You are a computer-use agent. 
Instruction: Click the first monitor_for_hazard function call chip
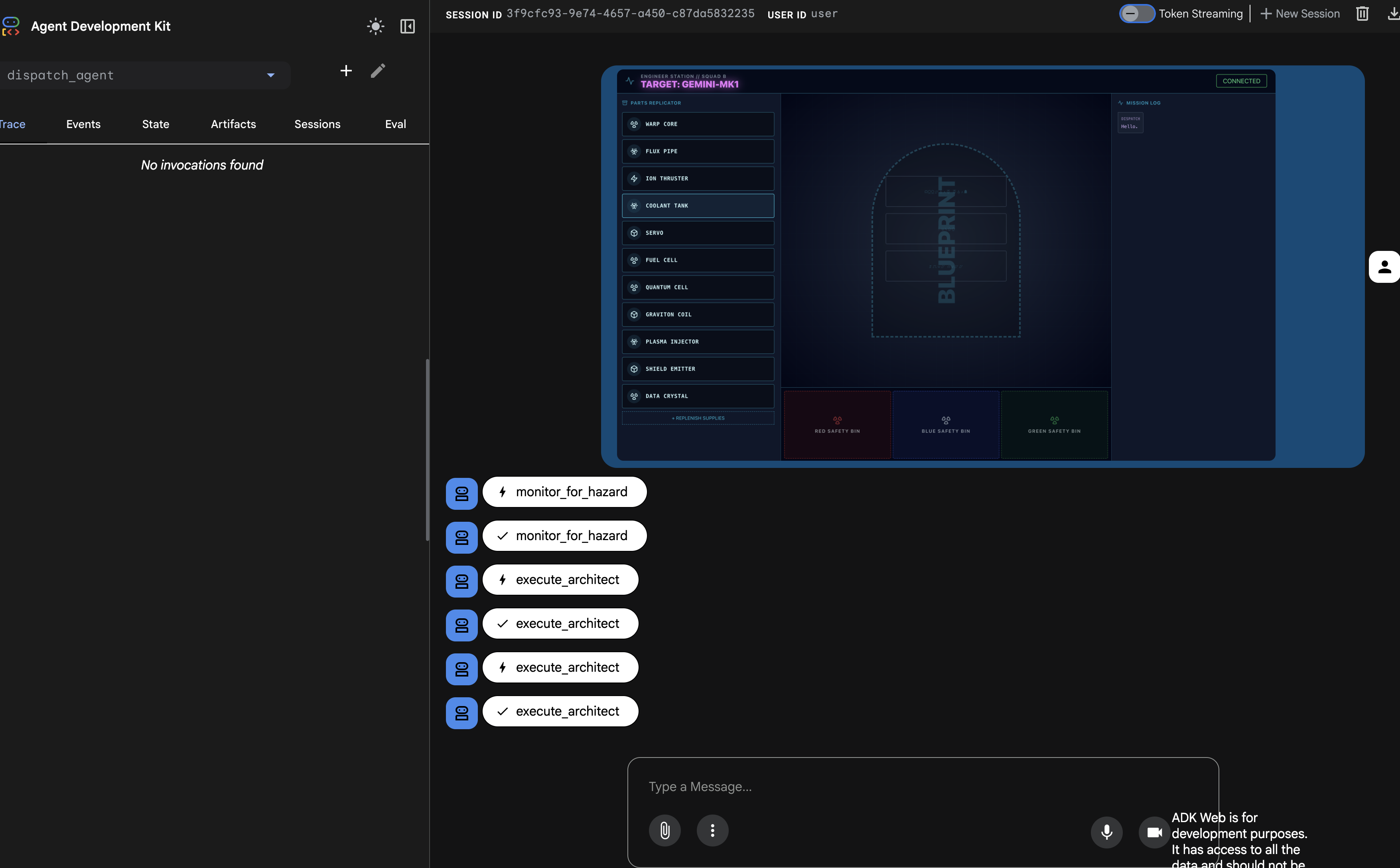click(x=564, y=492)
